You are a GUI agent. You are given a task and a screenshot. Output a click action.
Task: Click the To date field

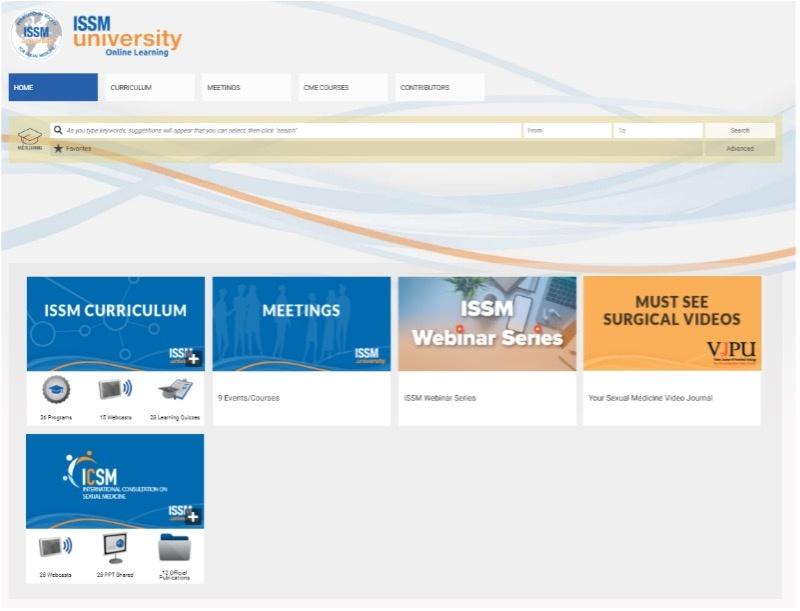[658, 131]
